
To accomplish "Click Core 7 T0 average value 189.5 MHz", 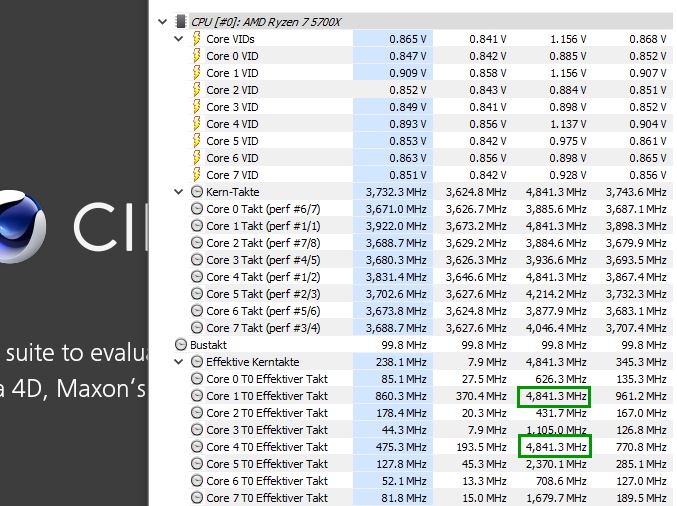I will click(x=641, y=498).
